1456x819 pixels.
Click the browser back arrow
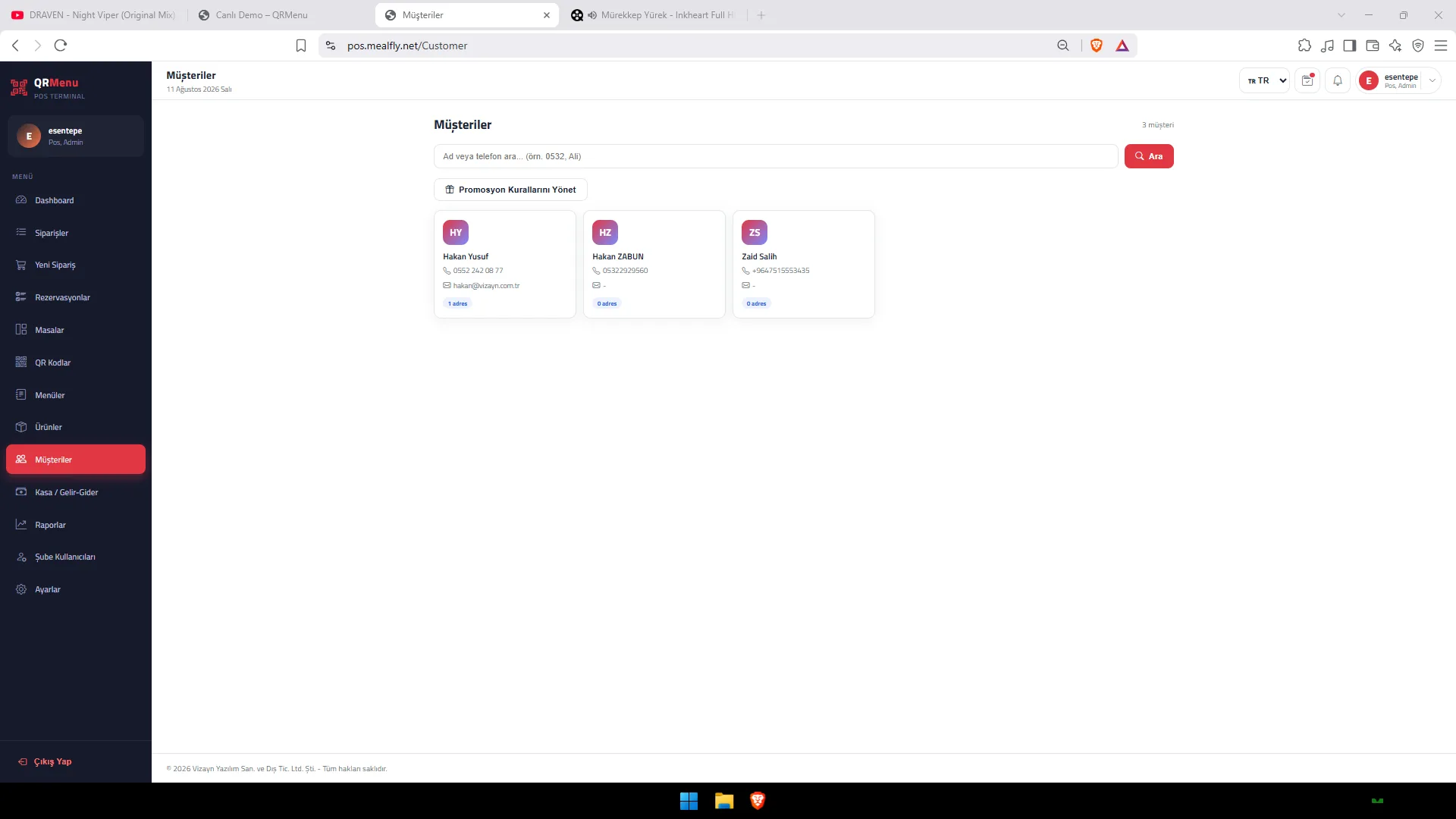[x=16, y=45]
